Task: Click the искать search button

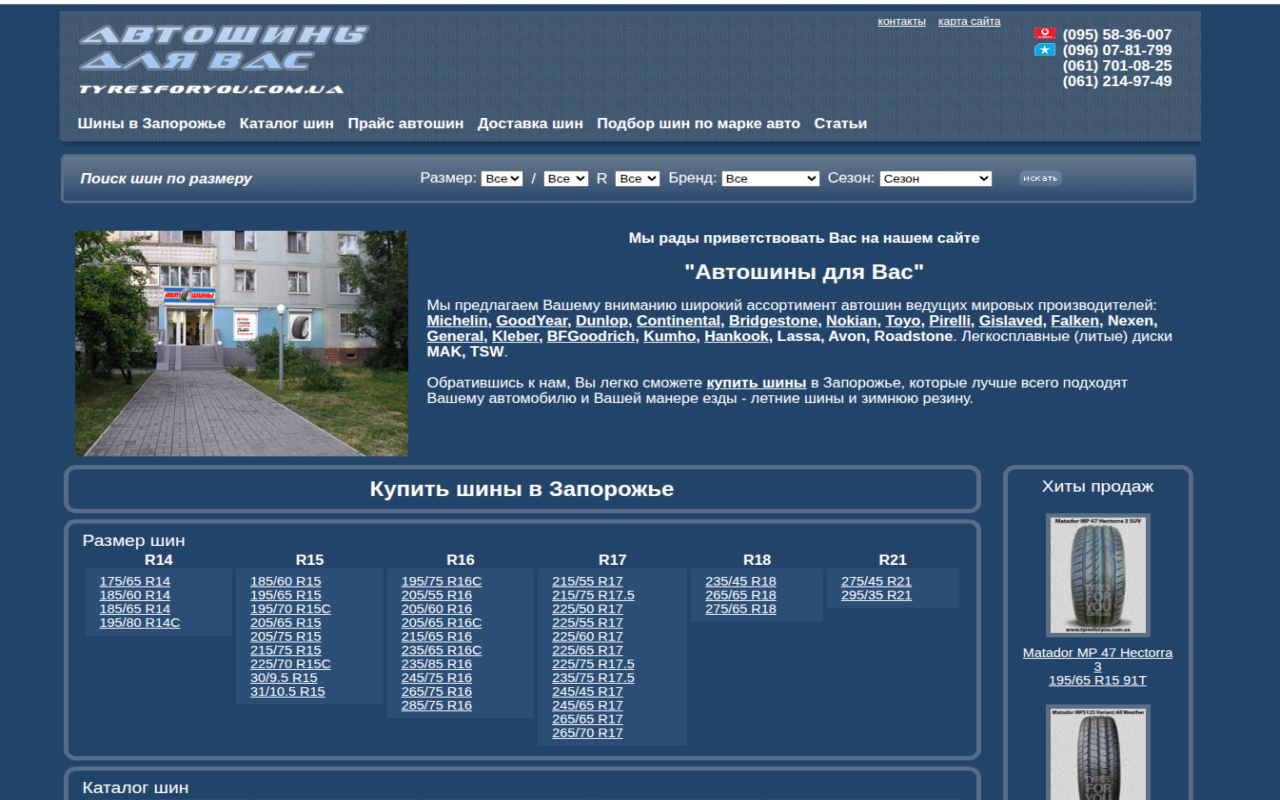Action: (x=1040, y=178)
